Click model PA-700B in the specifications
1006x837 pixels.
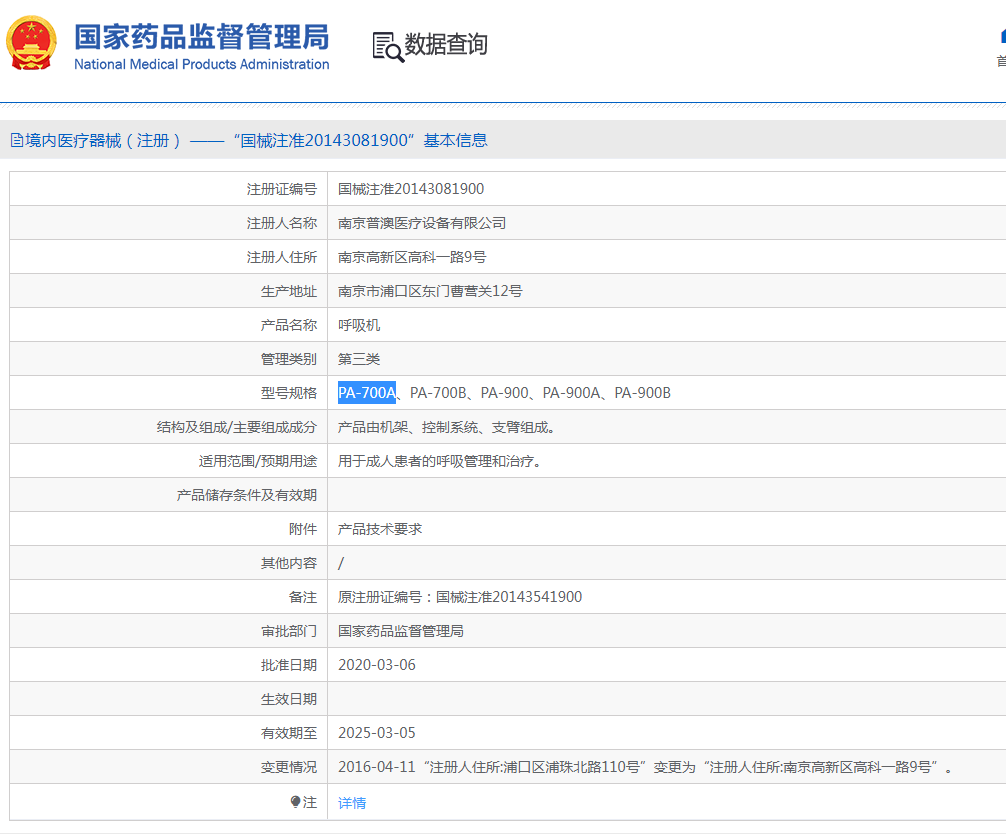point(438,393)
